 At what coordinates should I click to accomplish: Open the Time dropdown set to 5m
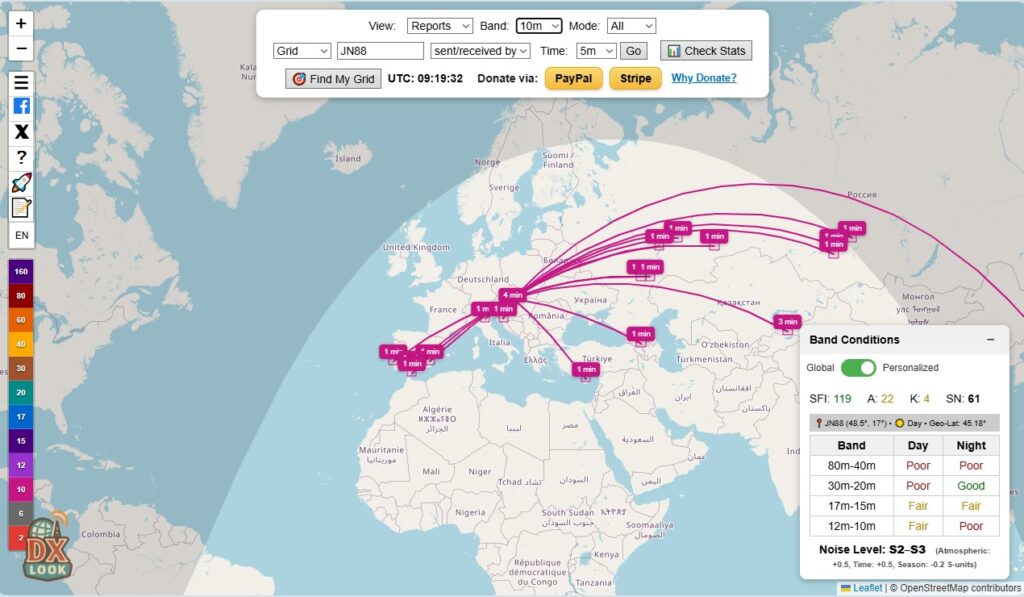595,51
